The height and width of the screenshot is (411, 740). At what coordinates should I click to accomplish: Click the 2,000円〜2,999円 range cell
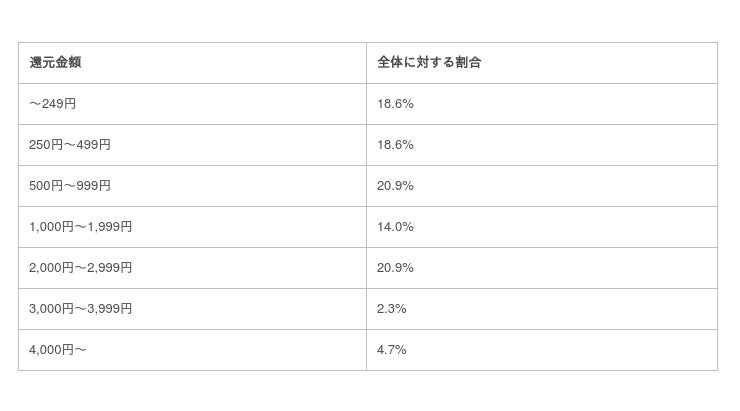click(x=80, y=268)
